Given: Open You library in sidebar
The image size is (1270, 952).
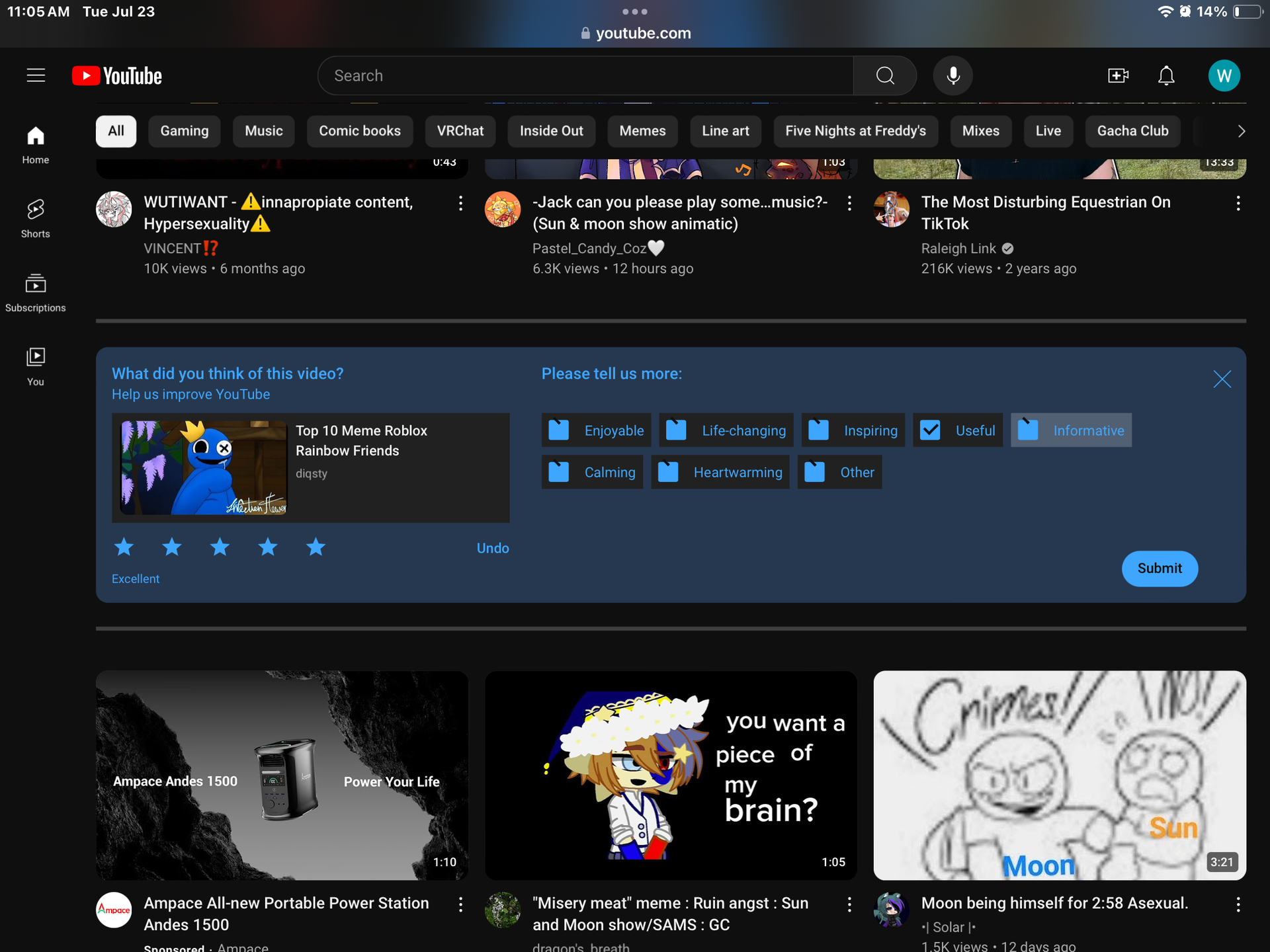Looking at the screenshot, I should [36, 368].
